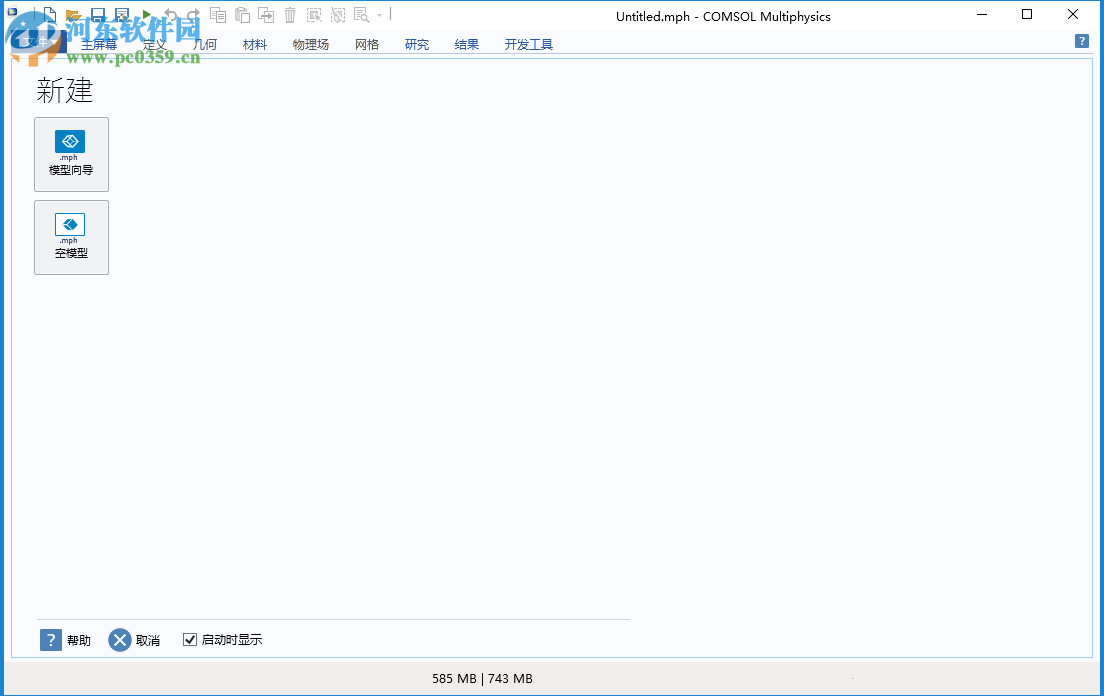Image resolution: width=1104 pixels, height=696 pixels.
Task: Enable the checkbox next to 启动时显示
Action: tap(190, 639)
